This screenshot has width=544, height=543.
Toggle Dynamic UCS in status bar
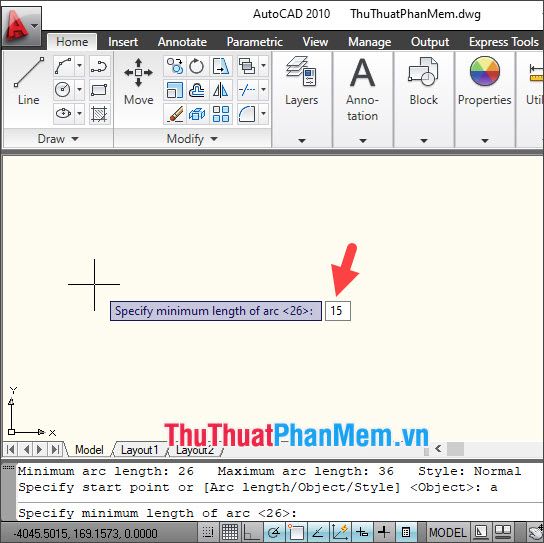340,532
